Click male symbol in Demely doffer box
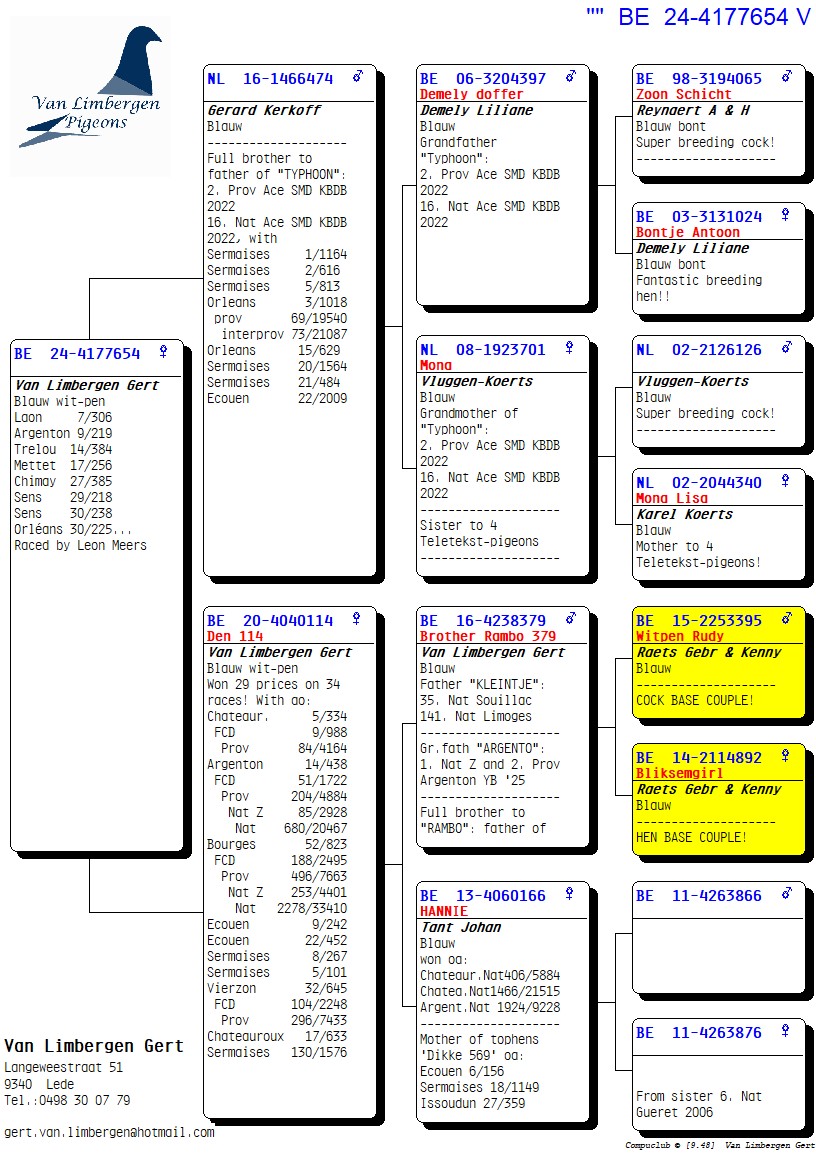The width and height of the screenshot is (816, 1172). [x=571, y=77]
